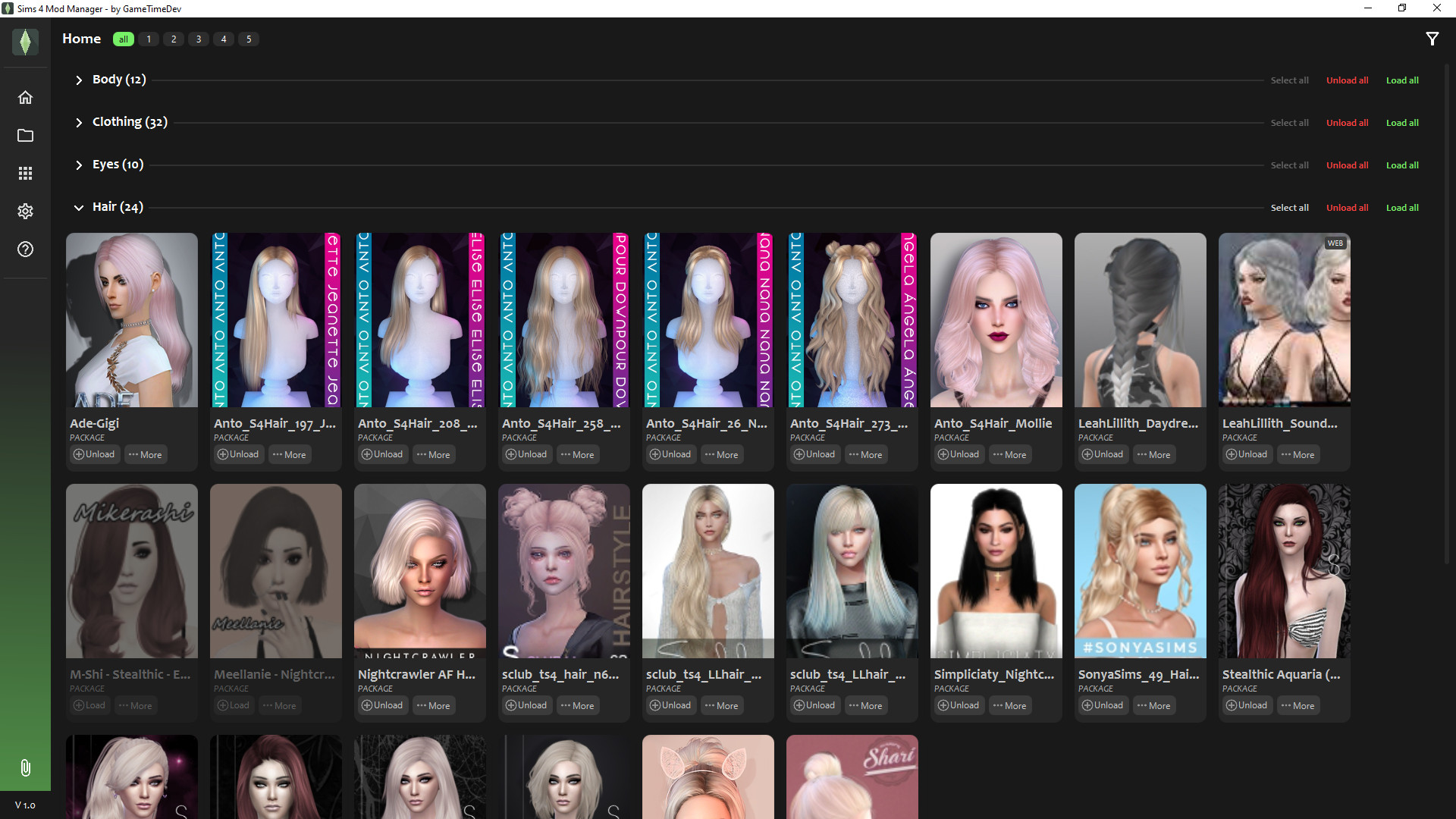Unload the Ade-Gigi hair package
This screenshot has height=819, width=1456.
(x=94, y=454)
